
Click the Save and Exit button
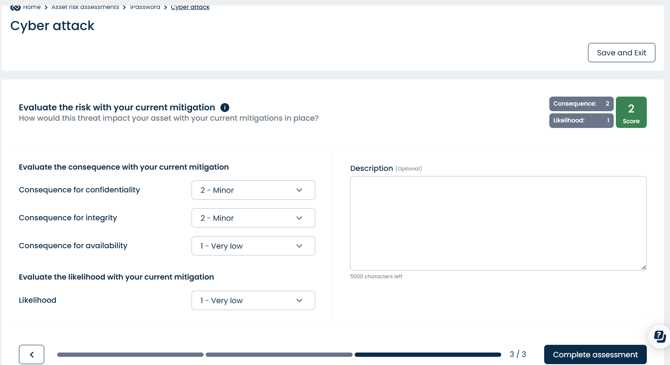pyautogui.click(x=621, y=53)
